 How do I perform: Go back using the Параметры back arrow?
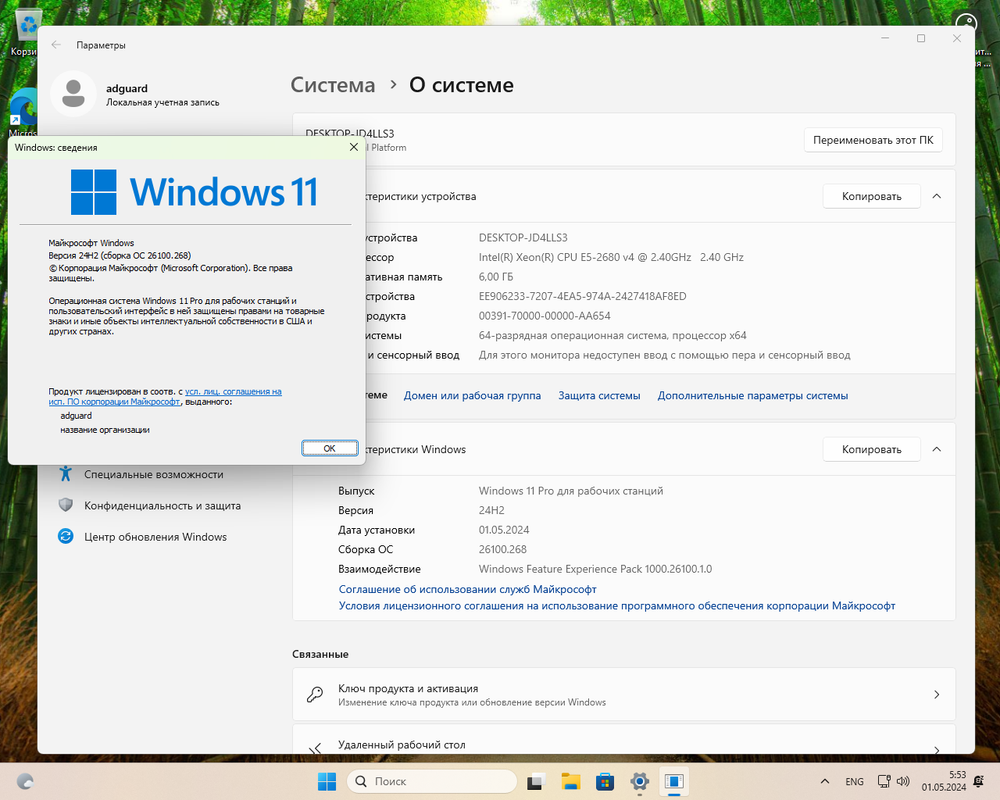coord(56,45)
